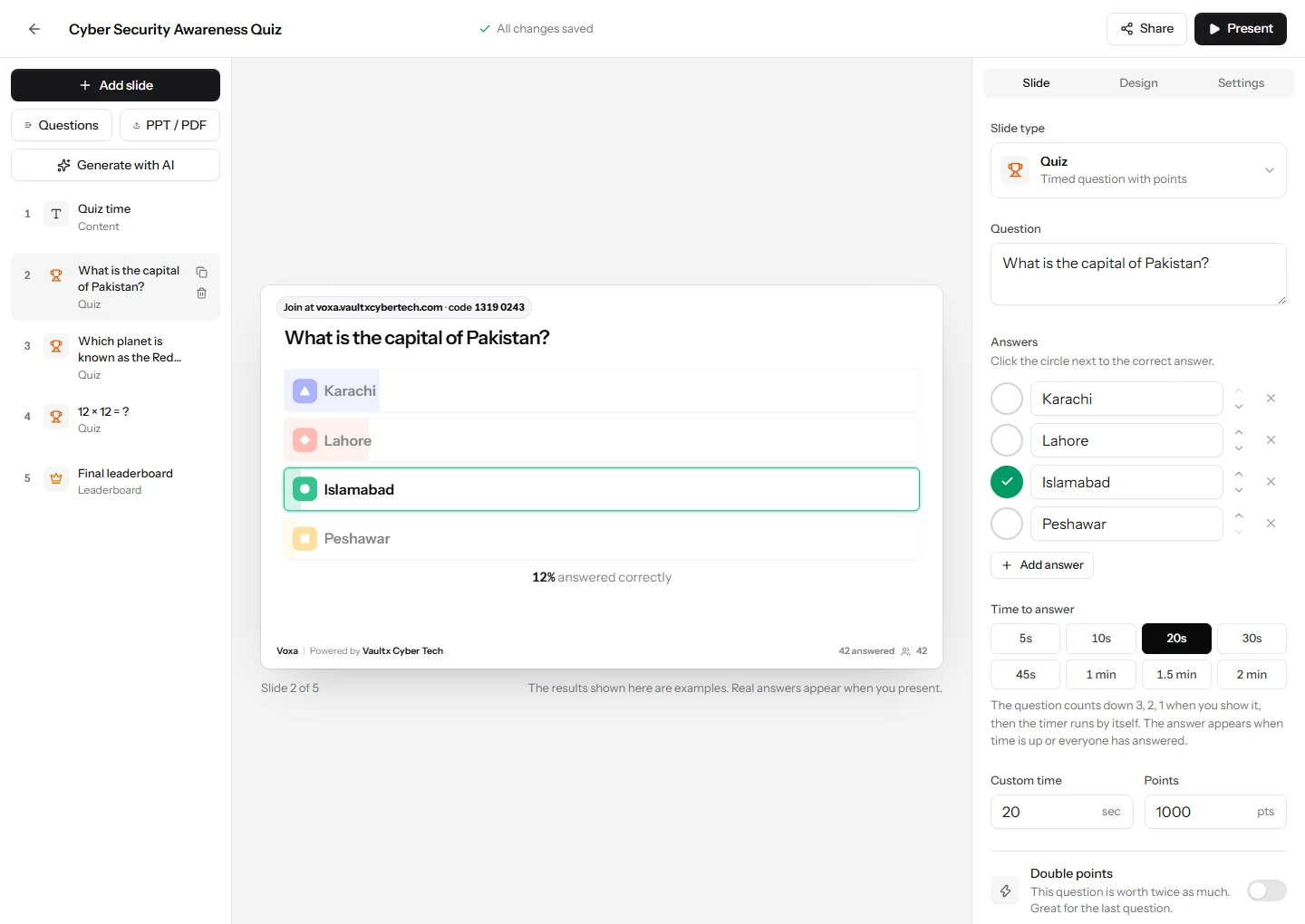
Task: Click the Points input field
Action: click(x=1215, y=812)
